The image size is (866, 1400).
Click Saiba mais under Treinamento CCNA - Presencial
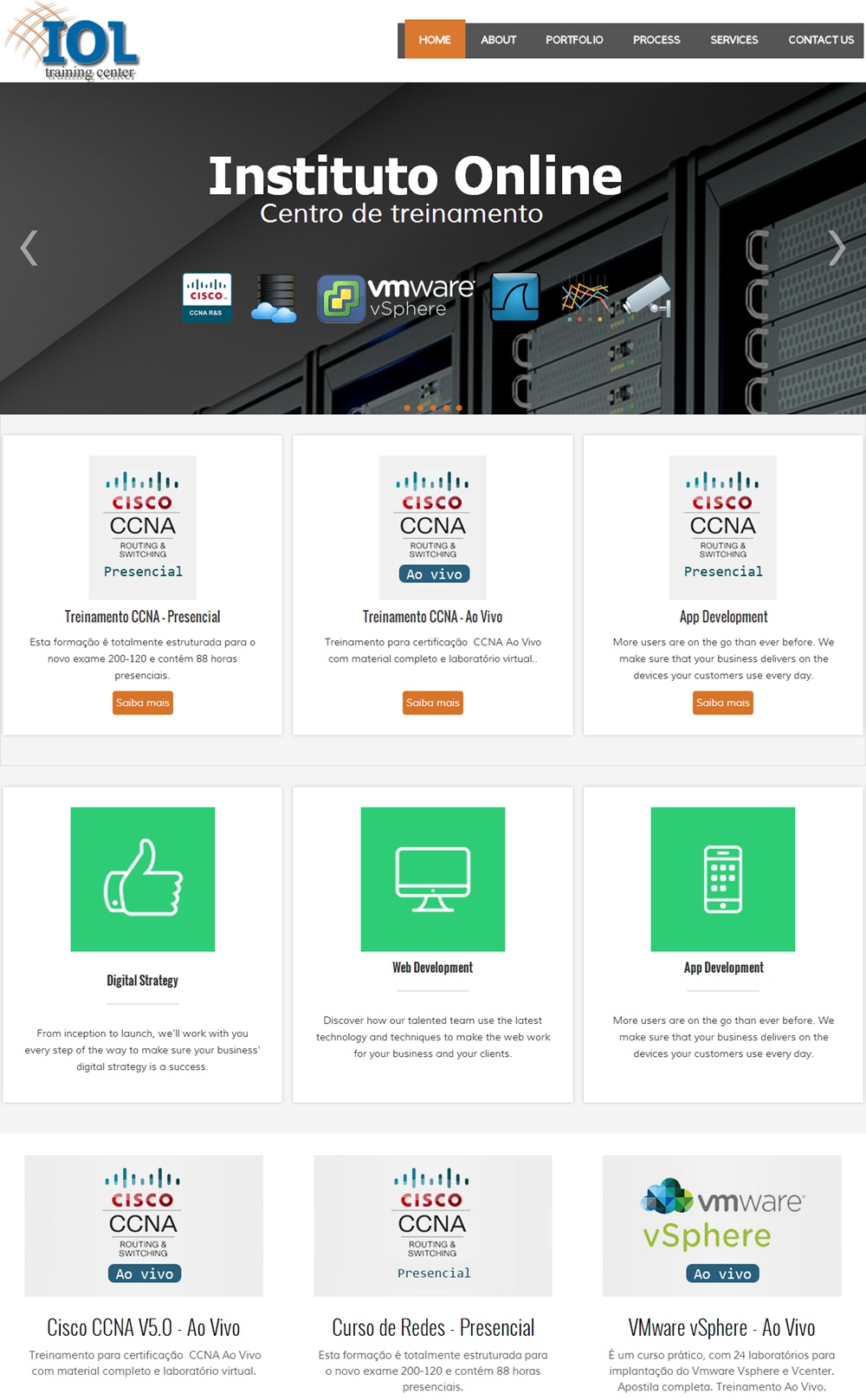[143, 703]
